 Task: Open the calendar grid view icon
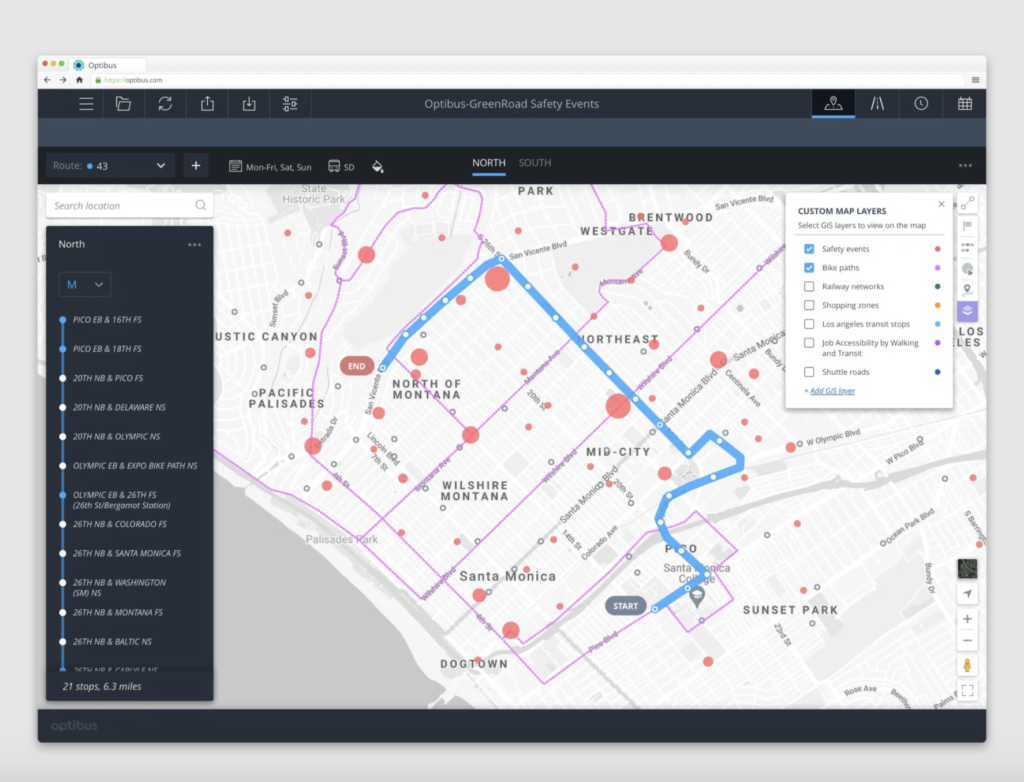coord(964,103)
